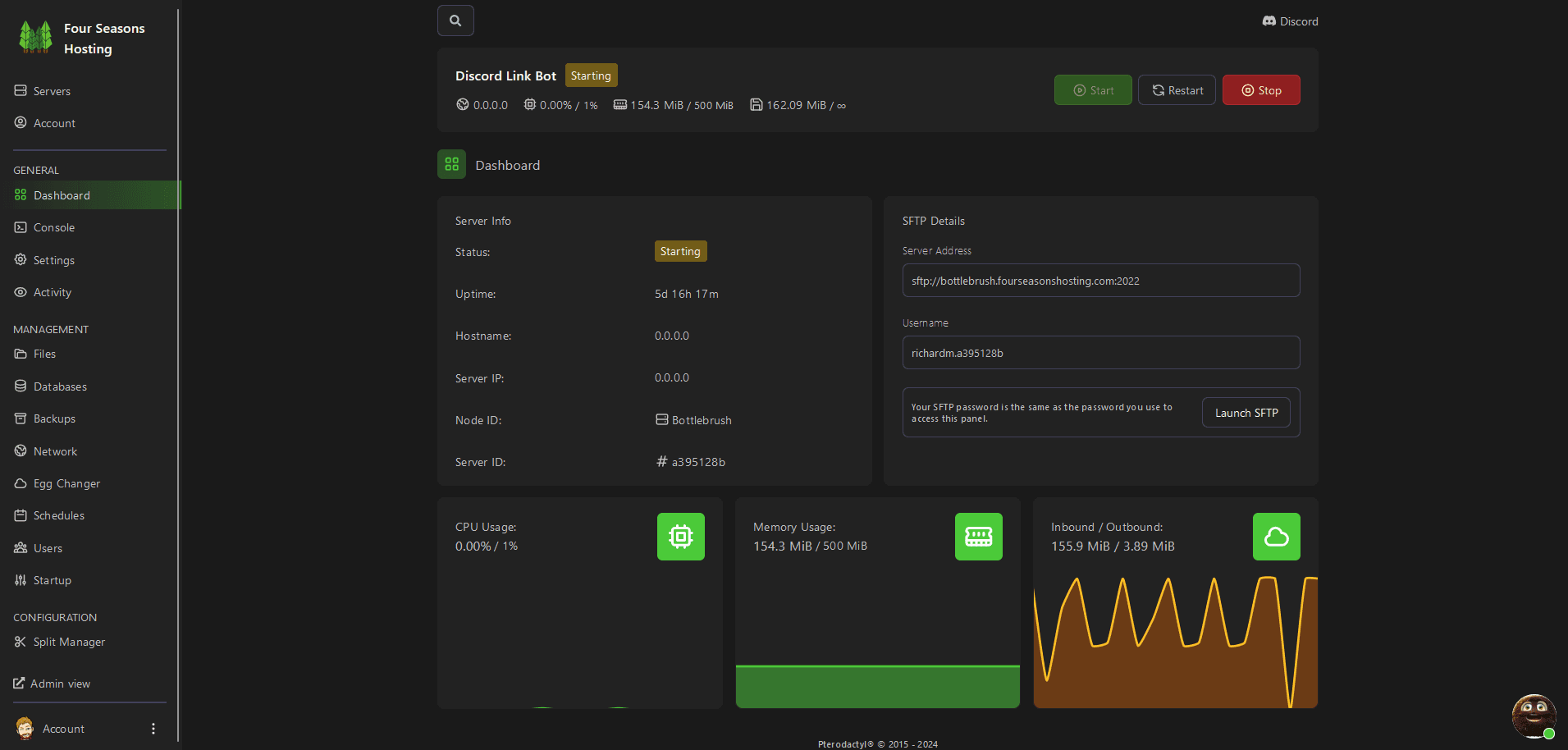Click the Backups archive icon
Viewport: 1568px width, 750px height.
(21, 418)
